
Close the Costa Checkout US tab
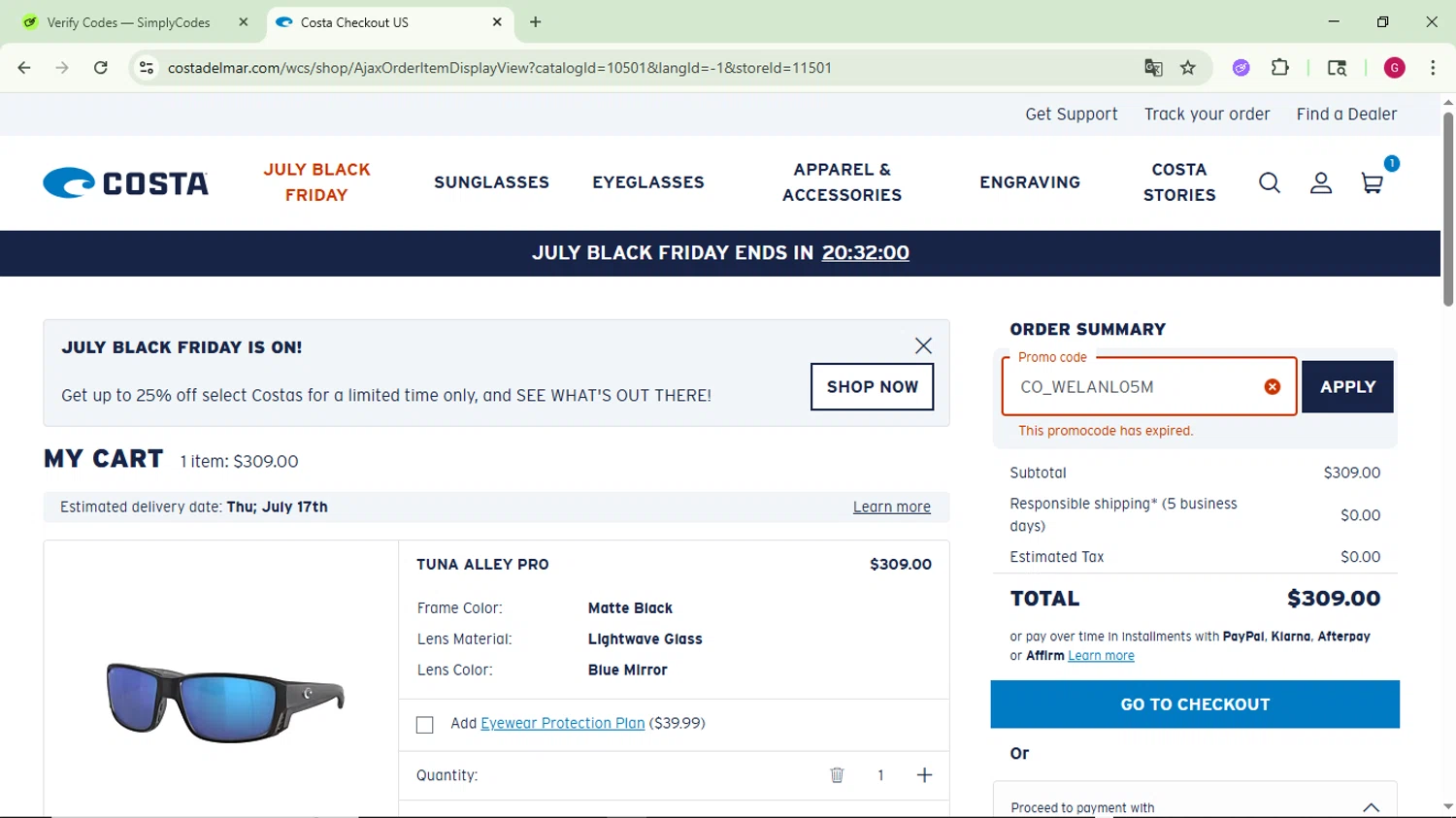point(497,21)
